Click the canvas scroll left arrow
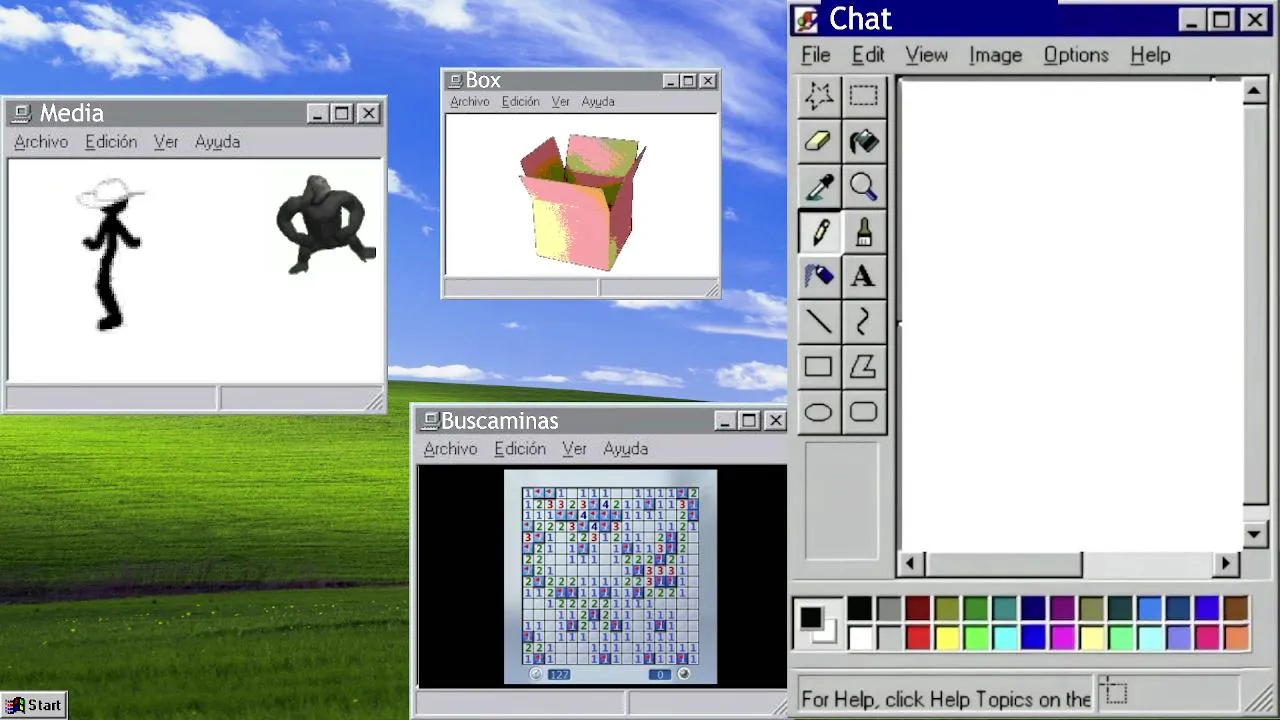Image resolution: width=1280 pixels, height=720 pixels. pyautogui.click(x=910, y=564)
